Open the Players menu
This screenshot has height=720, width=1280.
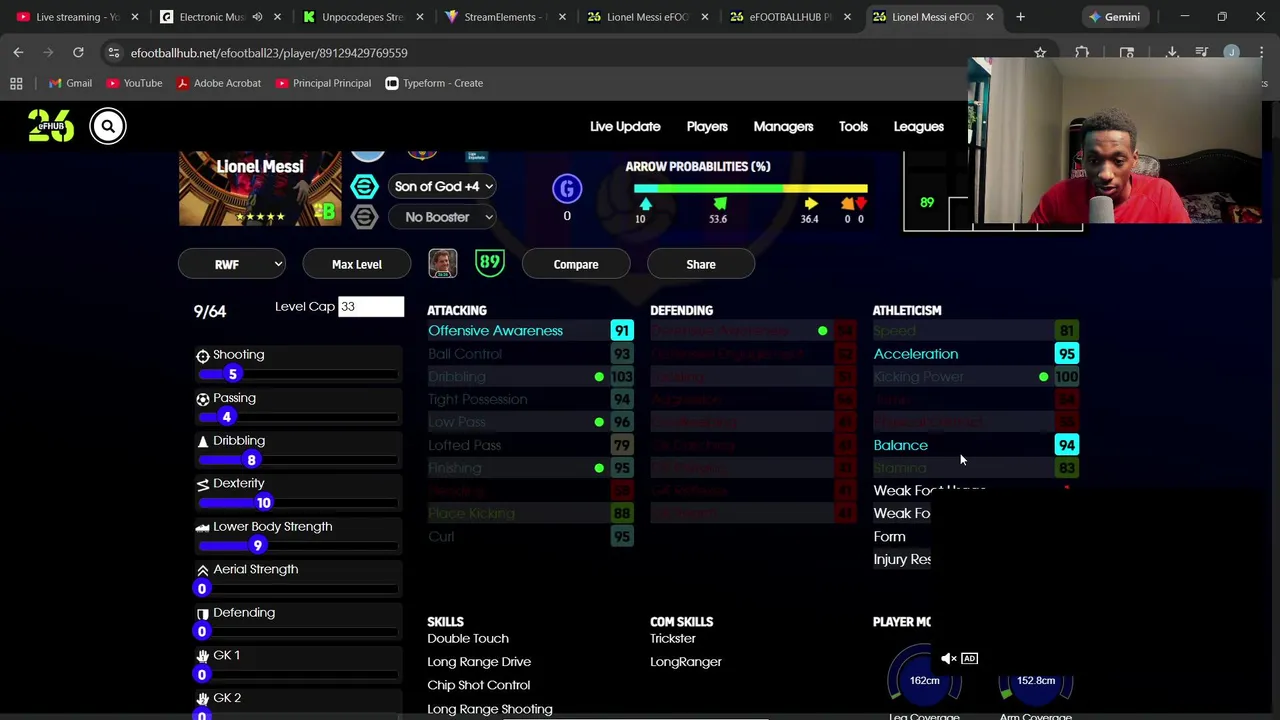[x=707, y=126]
